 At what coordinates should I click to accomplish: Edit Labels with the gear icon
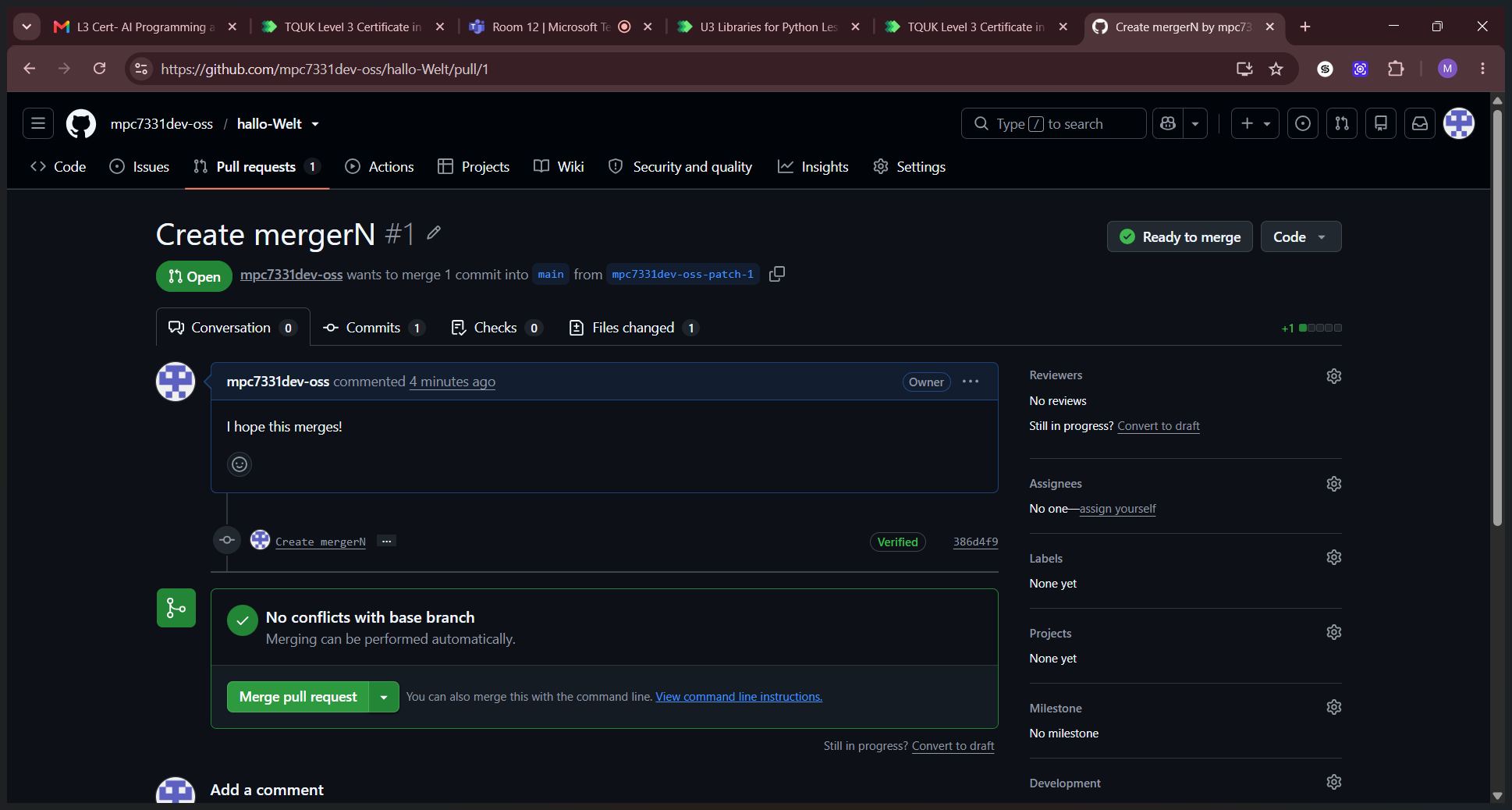(1334, 557)
